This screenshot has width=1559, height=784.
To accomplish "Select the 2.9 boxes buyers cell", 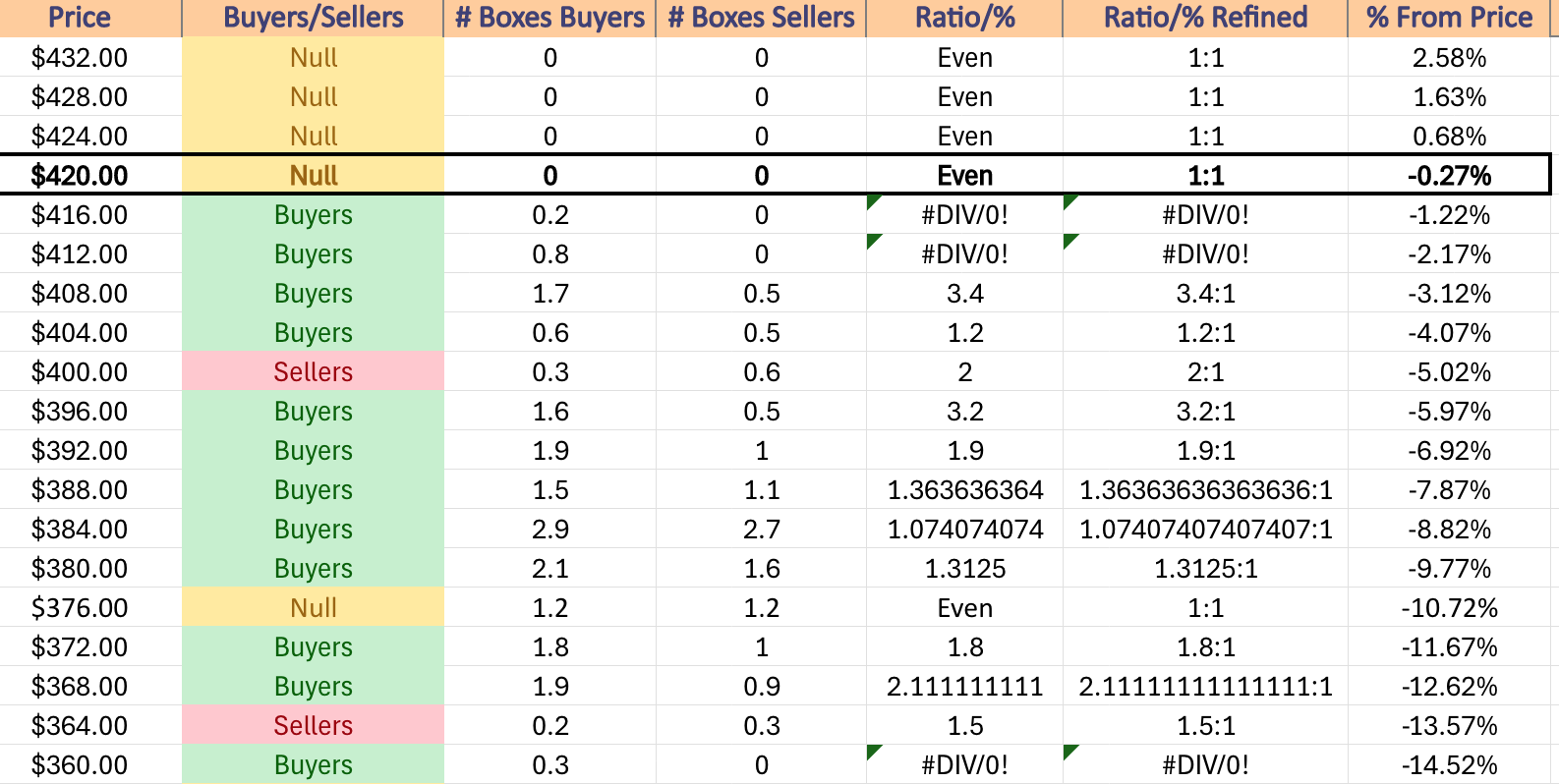I will [549, 529].
